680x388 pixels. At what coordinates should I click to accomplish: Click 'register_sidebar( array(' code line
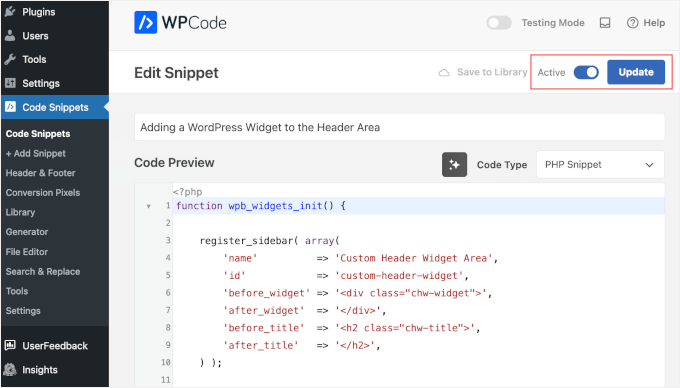270,241
